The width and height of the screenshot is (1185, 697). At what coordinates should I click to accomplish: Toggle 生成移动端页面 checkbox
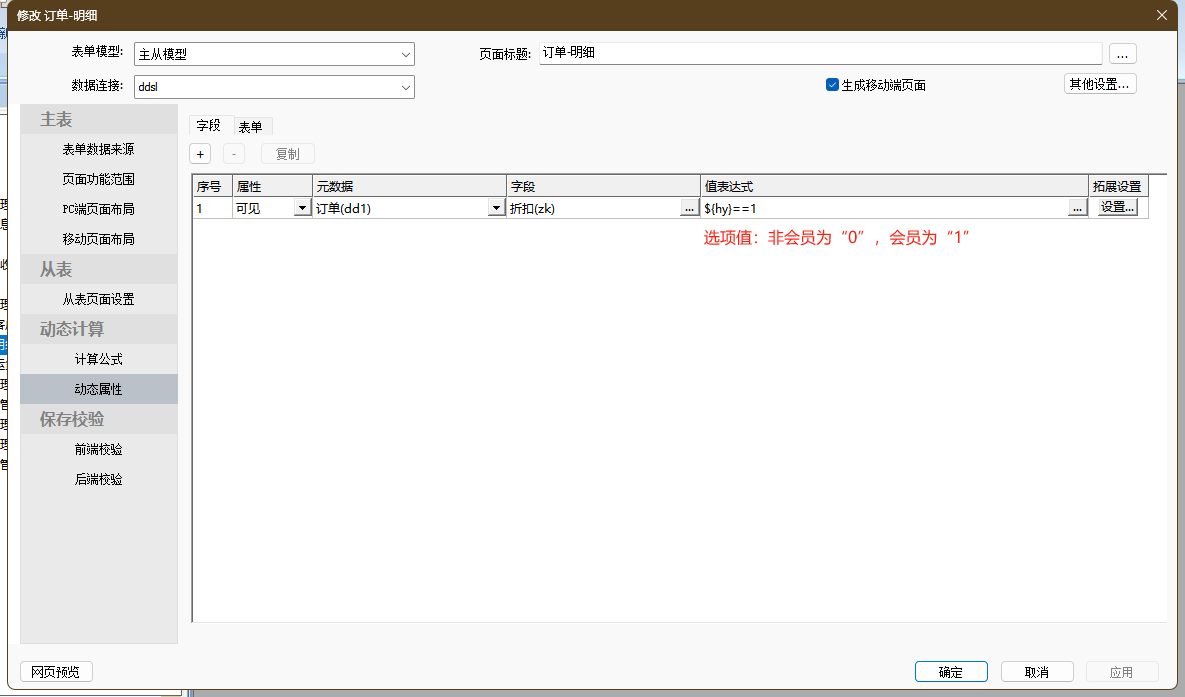[832, 85]
